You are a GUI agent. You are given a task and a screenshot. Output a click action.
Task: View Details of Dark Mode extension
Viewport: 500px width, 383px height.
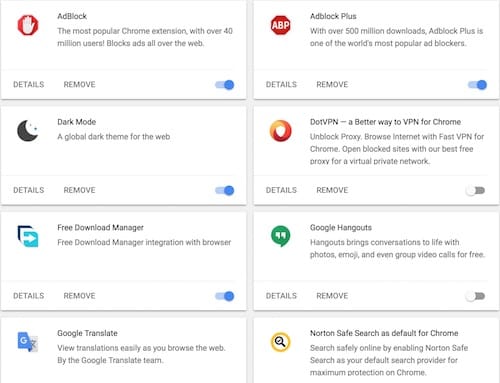[x=29, y=190]
